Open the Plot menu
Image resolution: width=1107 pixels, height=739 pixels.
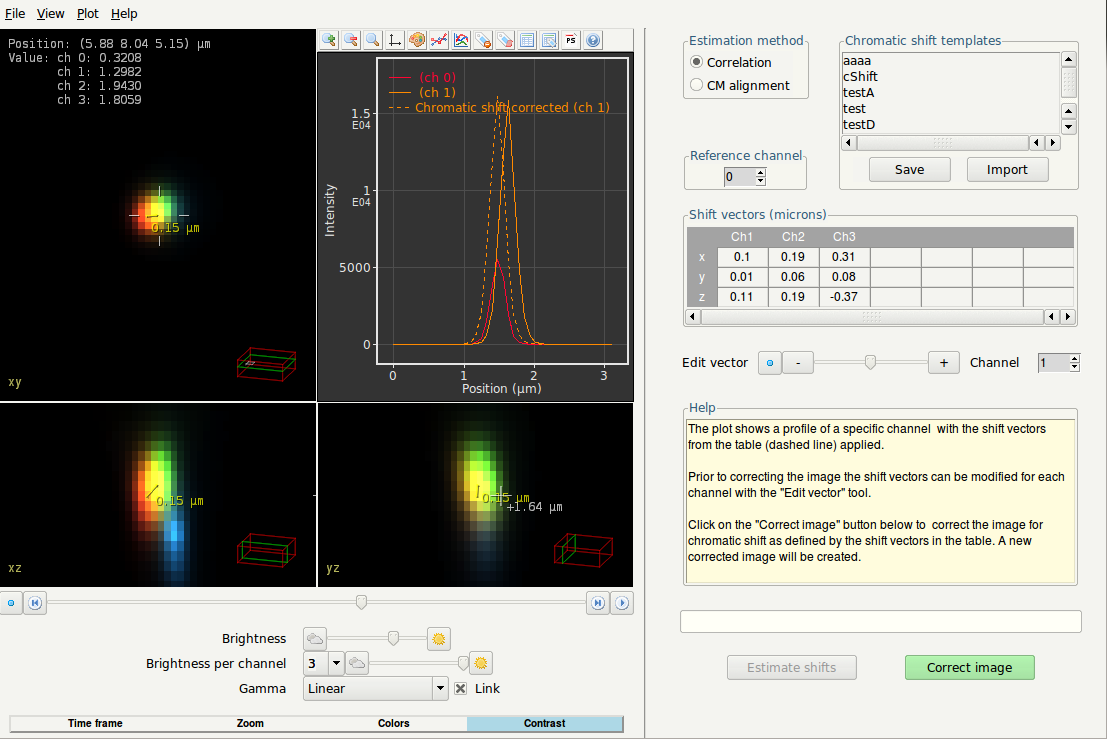pyautogui.click(x=87, y=13)
